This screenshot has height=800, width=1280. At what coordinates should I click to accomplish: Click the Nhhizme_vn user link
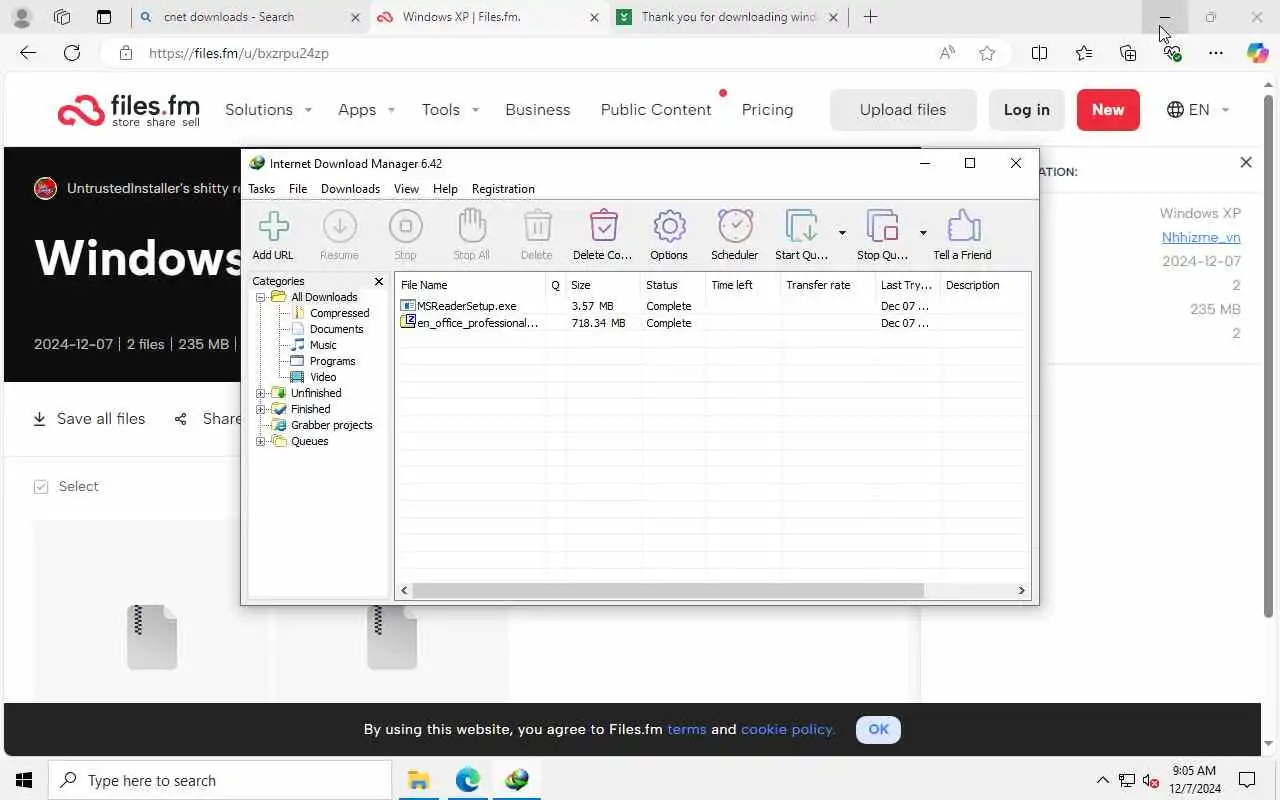(1201, 237)
